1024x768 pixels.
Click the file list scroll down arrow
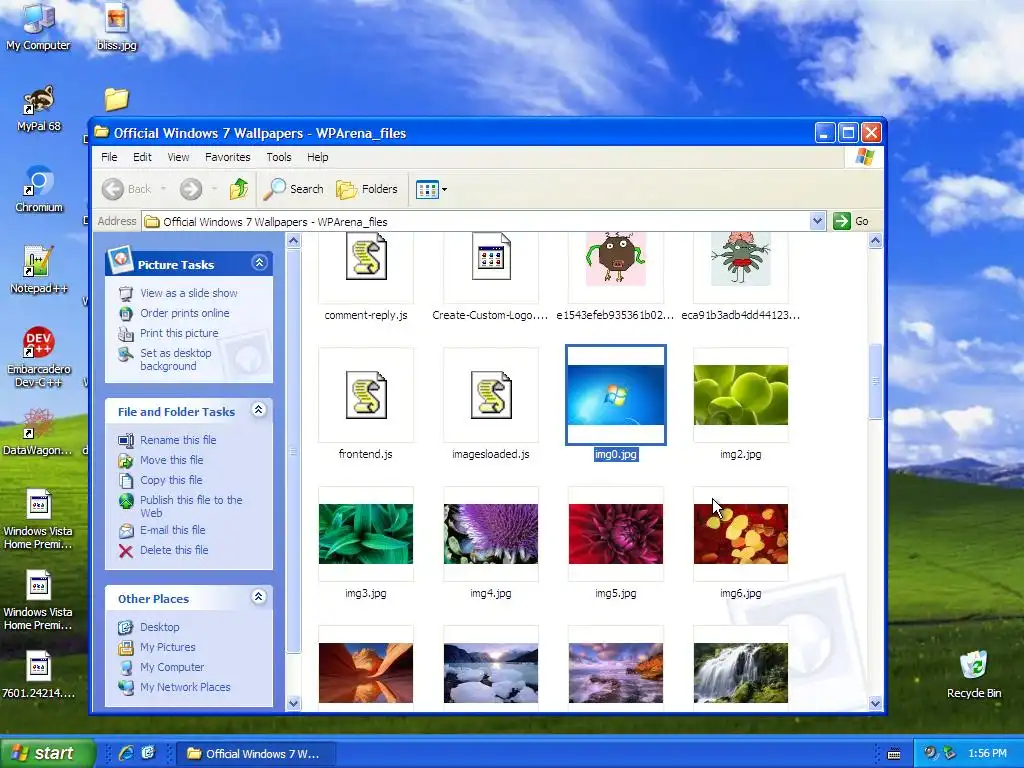pos(875,703)
